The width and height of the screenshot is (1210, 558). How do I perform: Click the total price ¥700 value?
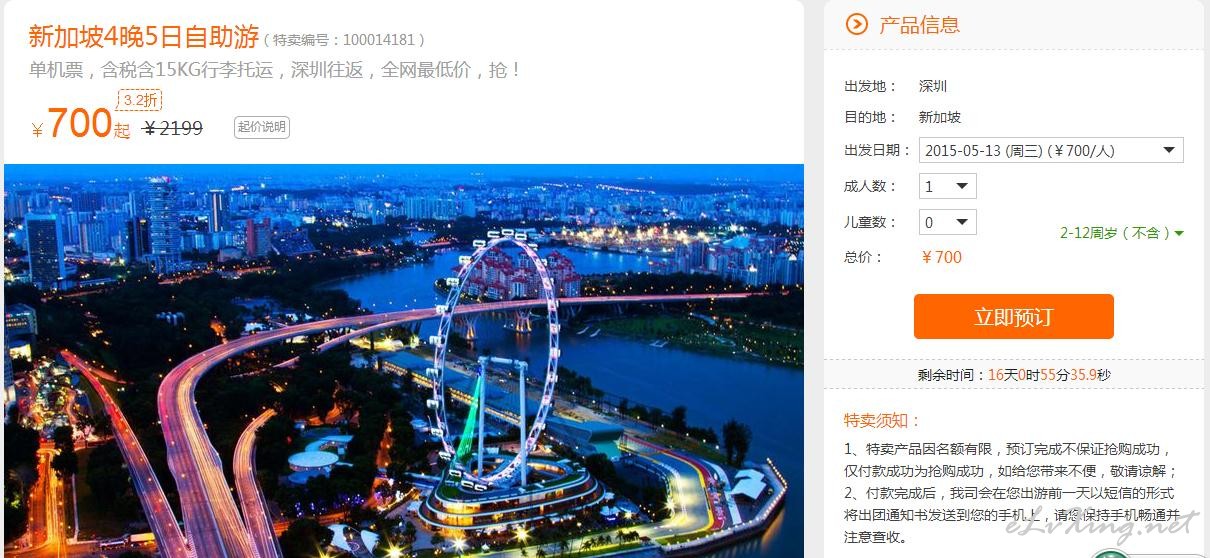(941, 257)
